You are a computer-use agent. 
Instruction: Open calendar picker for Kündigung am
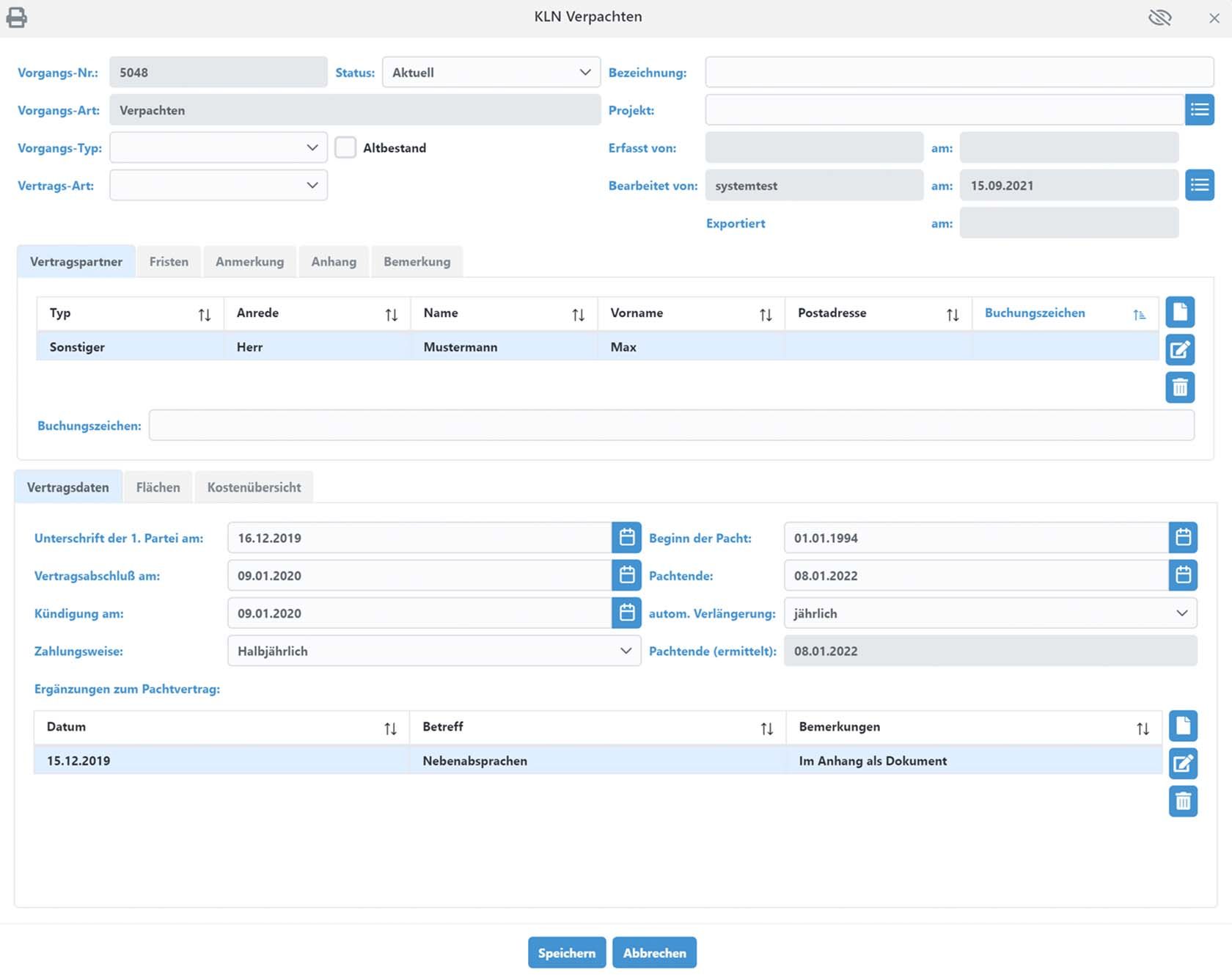626,613
